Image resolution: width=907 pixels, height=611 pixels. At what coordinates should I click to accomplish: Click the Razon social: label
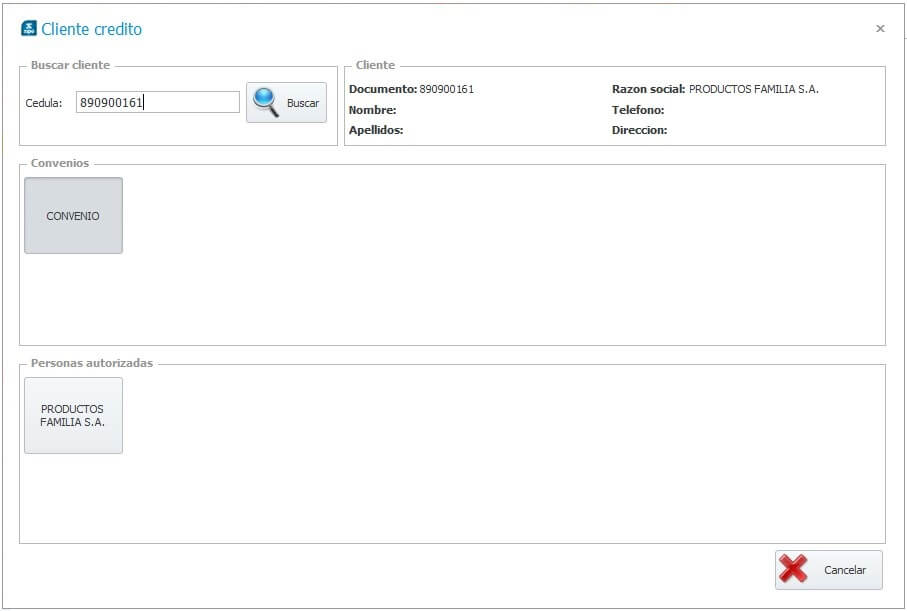[648, 89]
